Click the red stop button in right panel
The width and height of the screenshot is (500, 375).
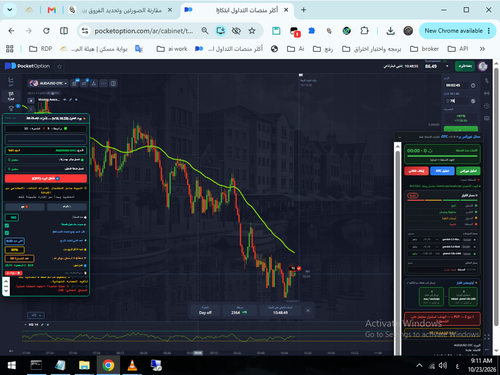tap(416, 171)
